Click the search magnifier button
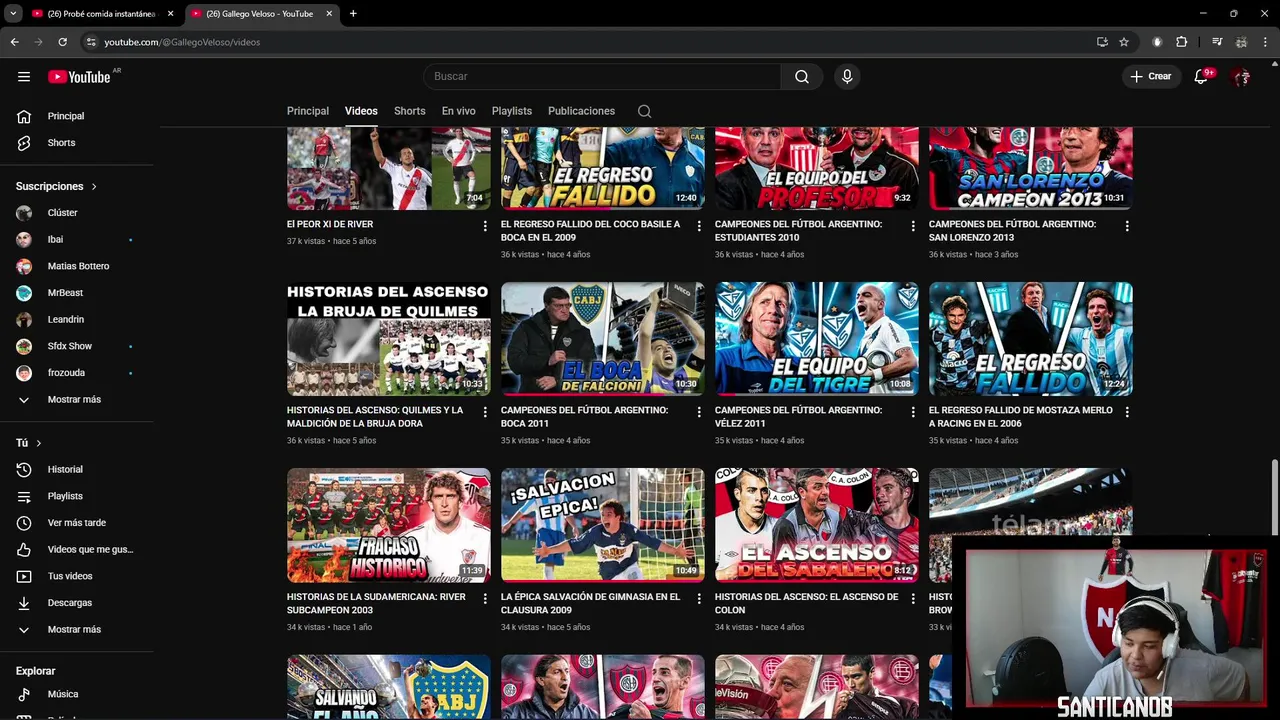This screenshot has width=1280, height=720. tap(802, 77)
